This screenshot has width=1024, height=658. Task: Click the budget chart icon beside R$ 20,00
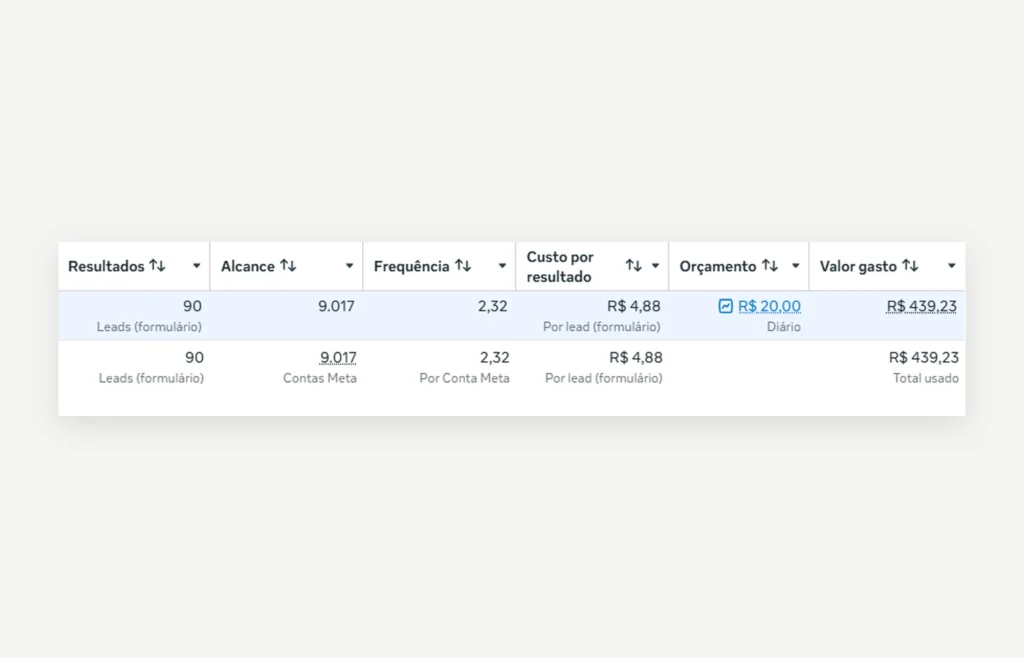726,306
